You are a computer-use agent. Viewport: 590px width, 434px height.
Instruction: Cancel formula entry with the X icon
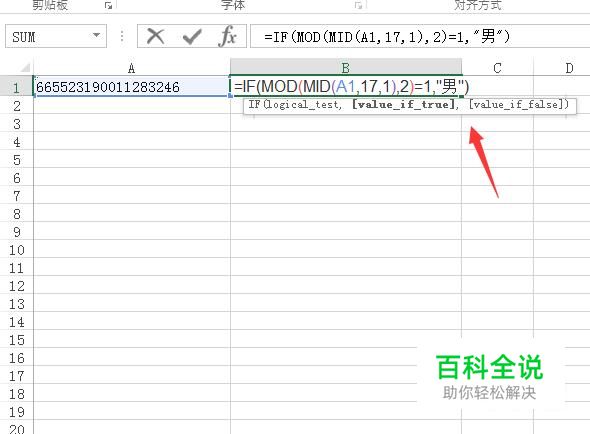click(x=155, y=37)
